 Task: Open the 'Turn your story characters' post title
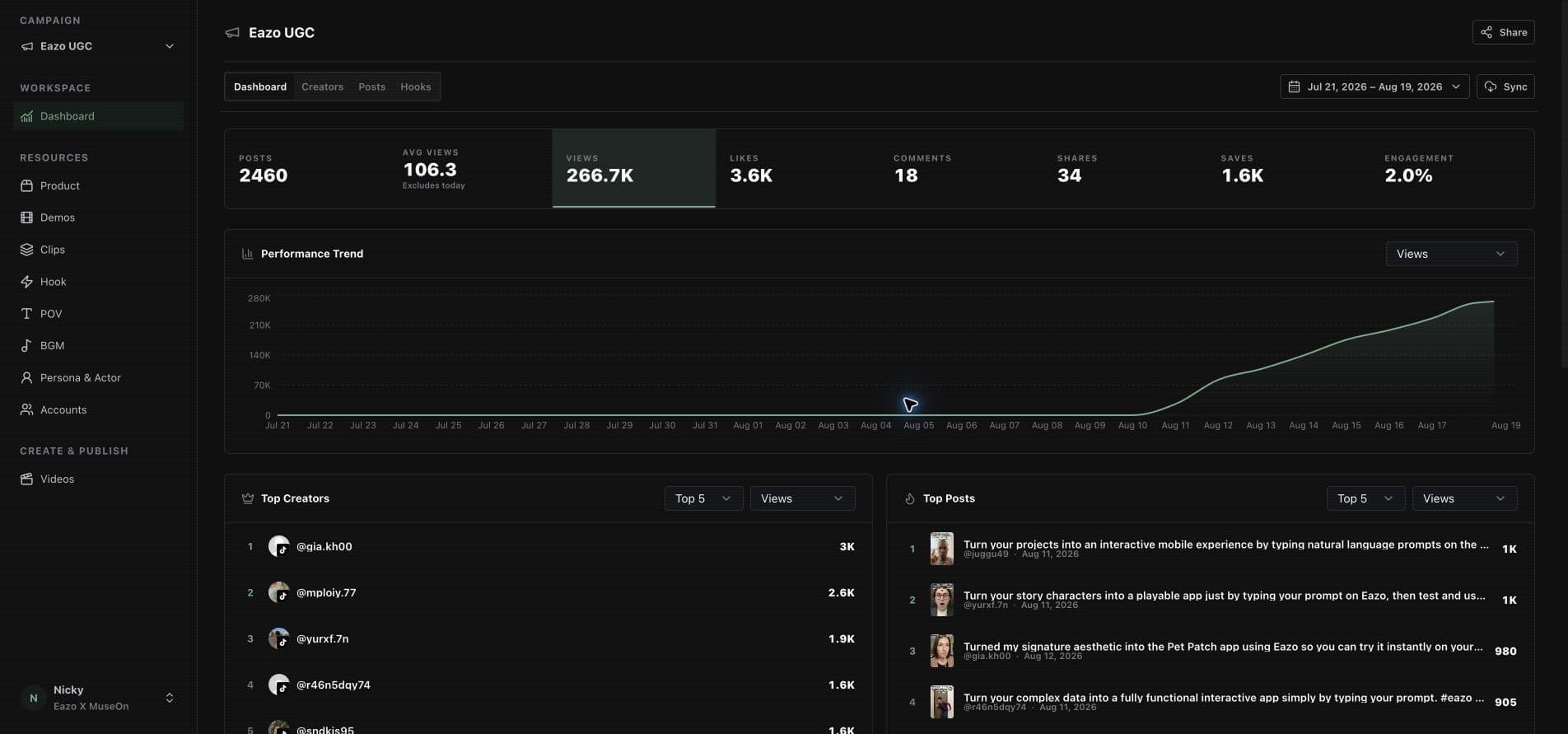click(x=1224, y=596)
